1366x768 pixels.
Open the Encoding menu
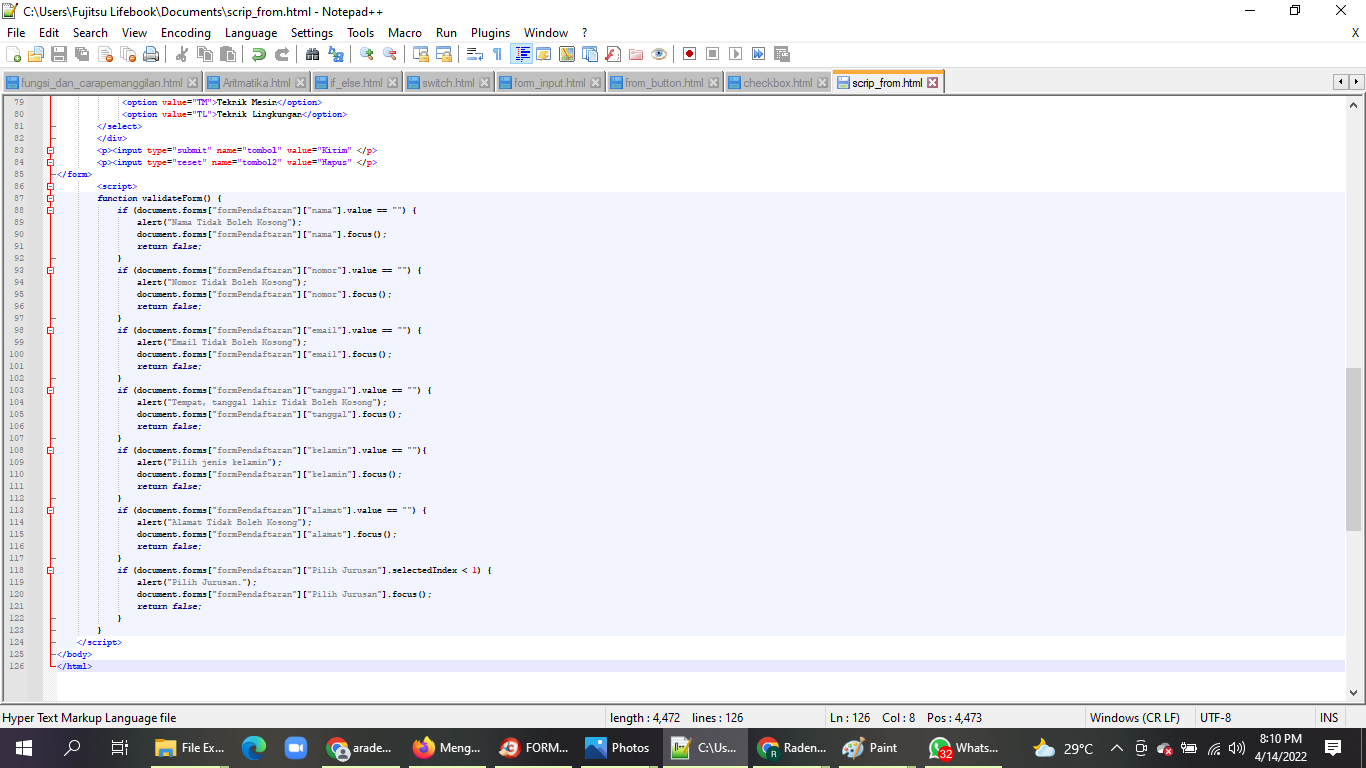(x=186, y=33)
